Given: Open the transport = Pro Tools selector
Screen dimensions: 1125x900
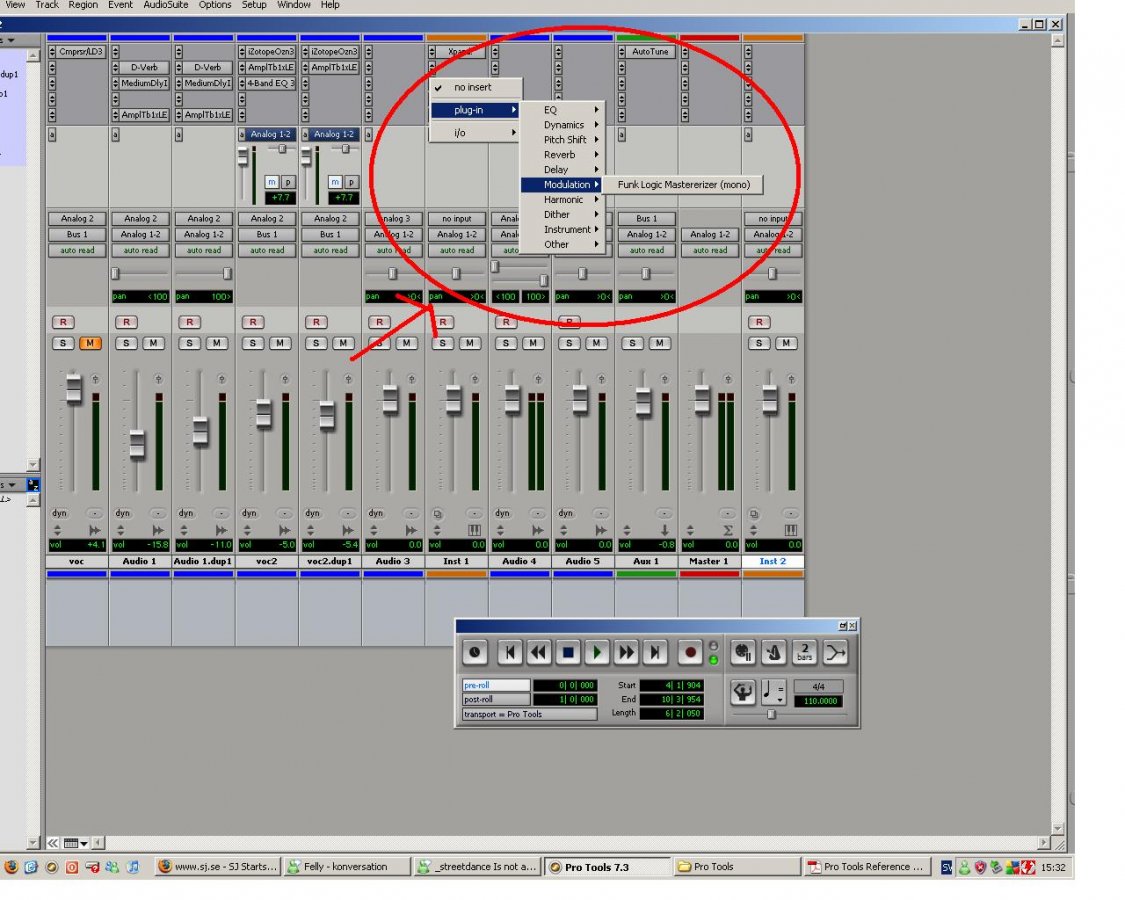Looking at the screenshot, I should point(529,714).
